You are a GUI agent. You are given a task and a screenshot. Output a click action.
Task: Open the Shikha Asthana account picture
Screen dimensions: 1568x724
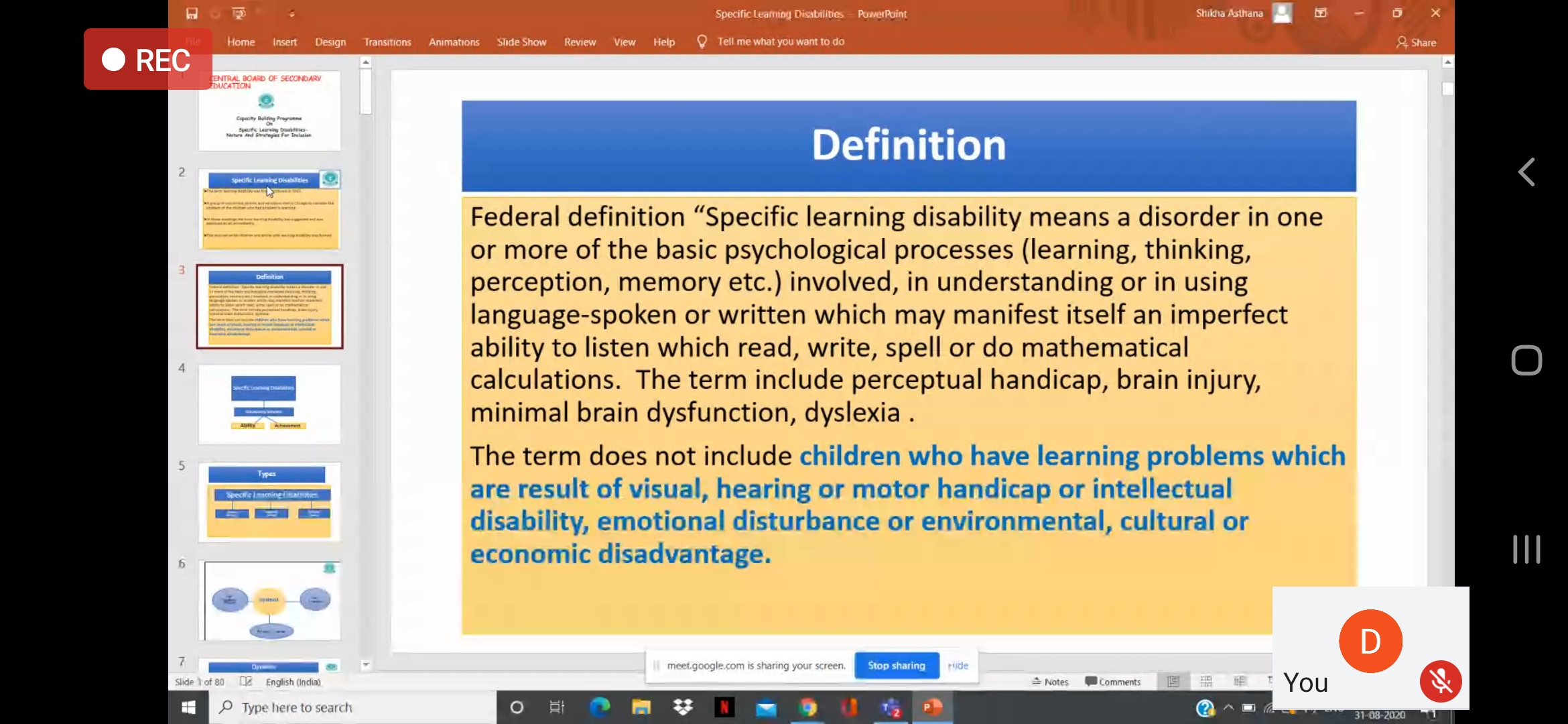[x=1282, y=13]
